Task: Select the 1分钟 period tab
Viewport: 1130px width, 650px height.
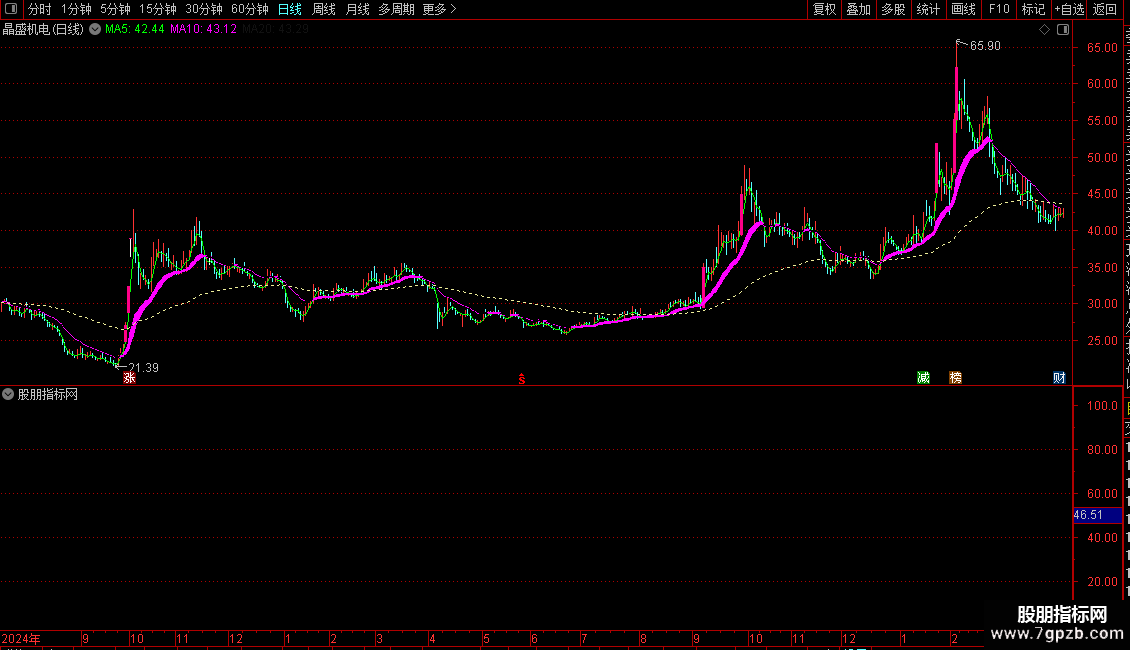Action: (76, 9)
